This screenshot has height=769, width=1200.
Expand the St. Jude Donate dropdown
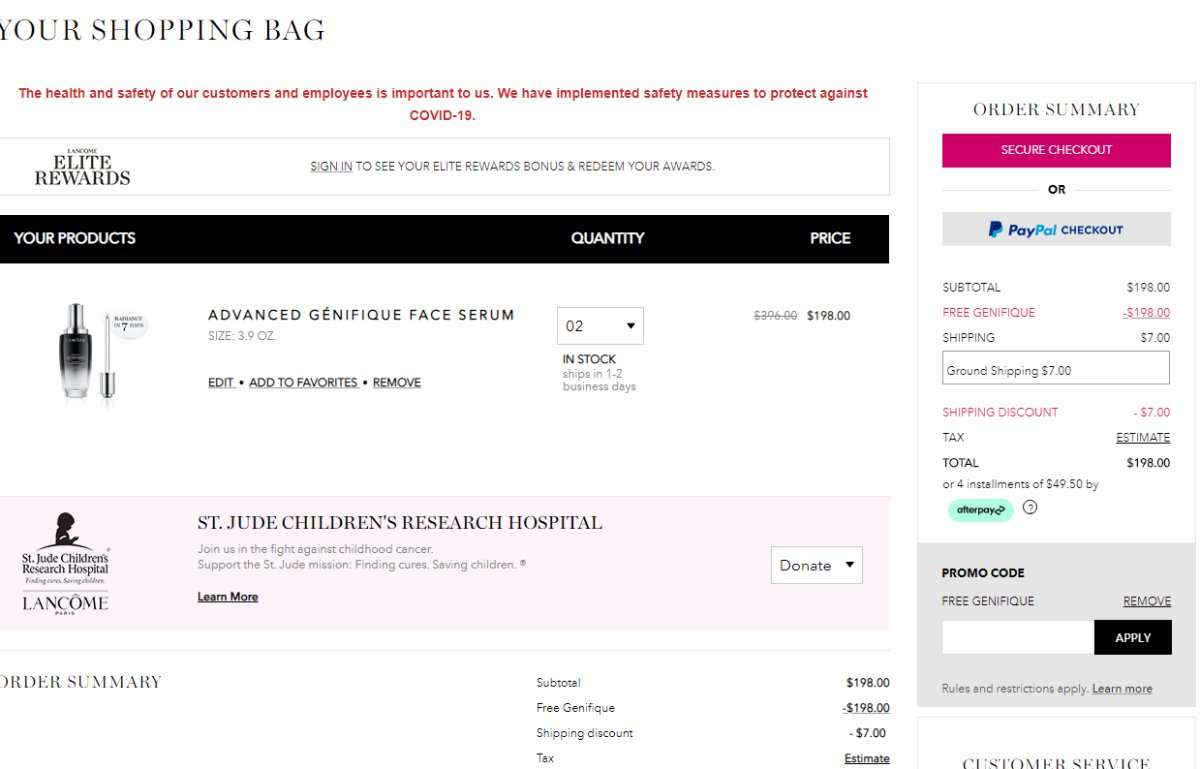(816, 565)
